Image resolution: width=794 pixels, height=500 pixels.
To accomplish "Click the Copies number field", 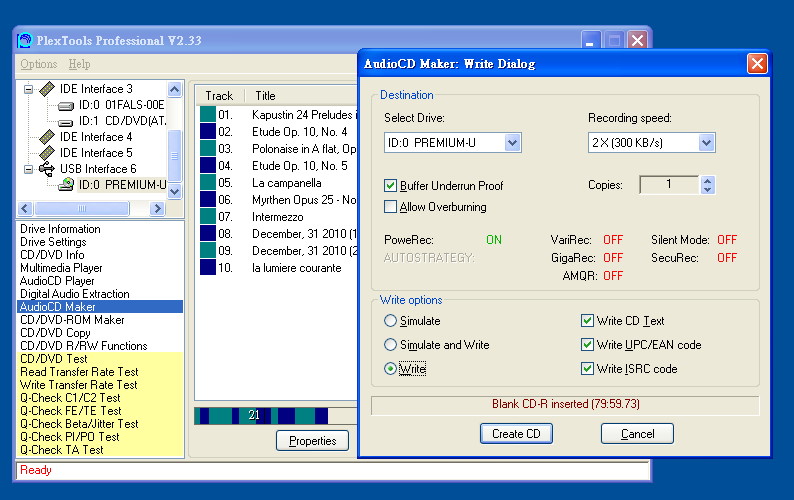I will (x=669, y=184).
